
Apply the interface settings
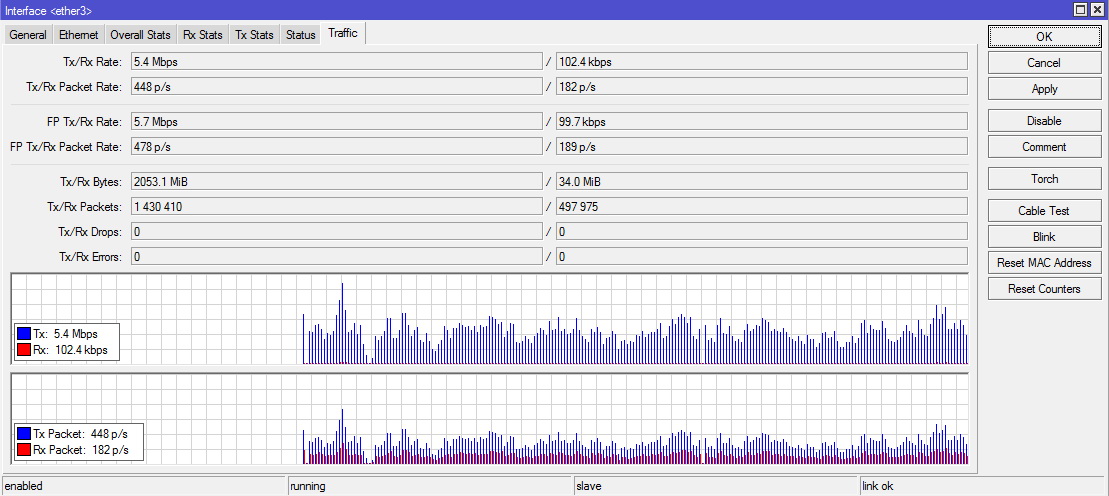tap(1043, 89)
